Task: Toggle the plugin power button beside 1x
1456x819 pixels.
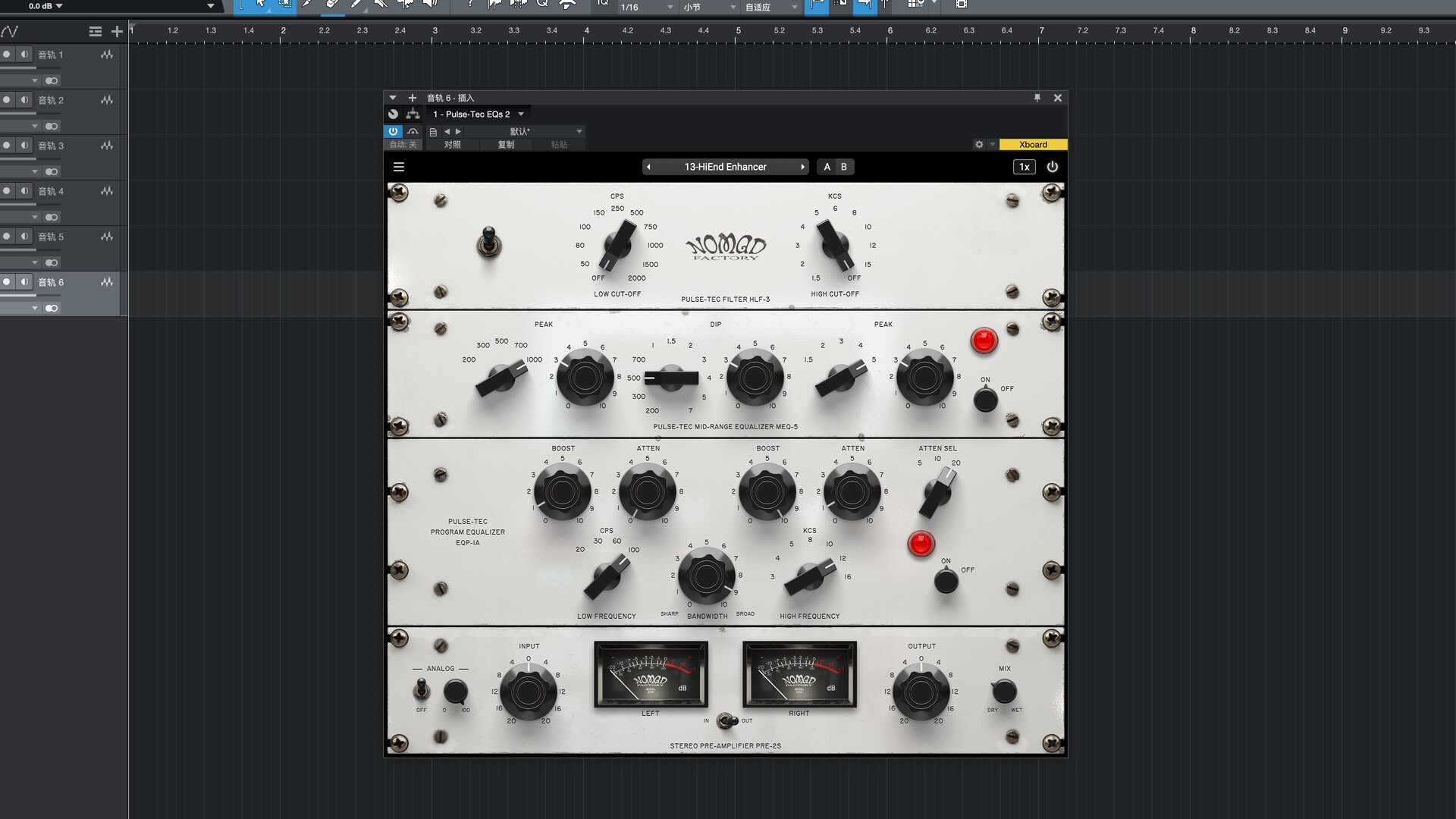Action: tap(1052, 167)
